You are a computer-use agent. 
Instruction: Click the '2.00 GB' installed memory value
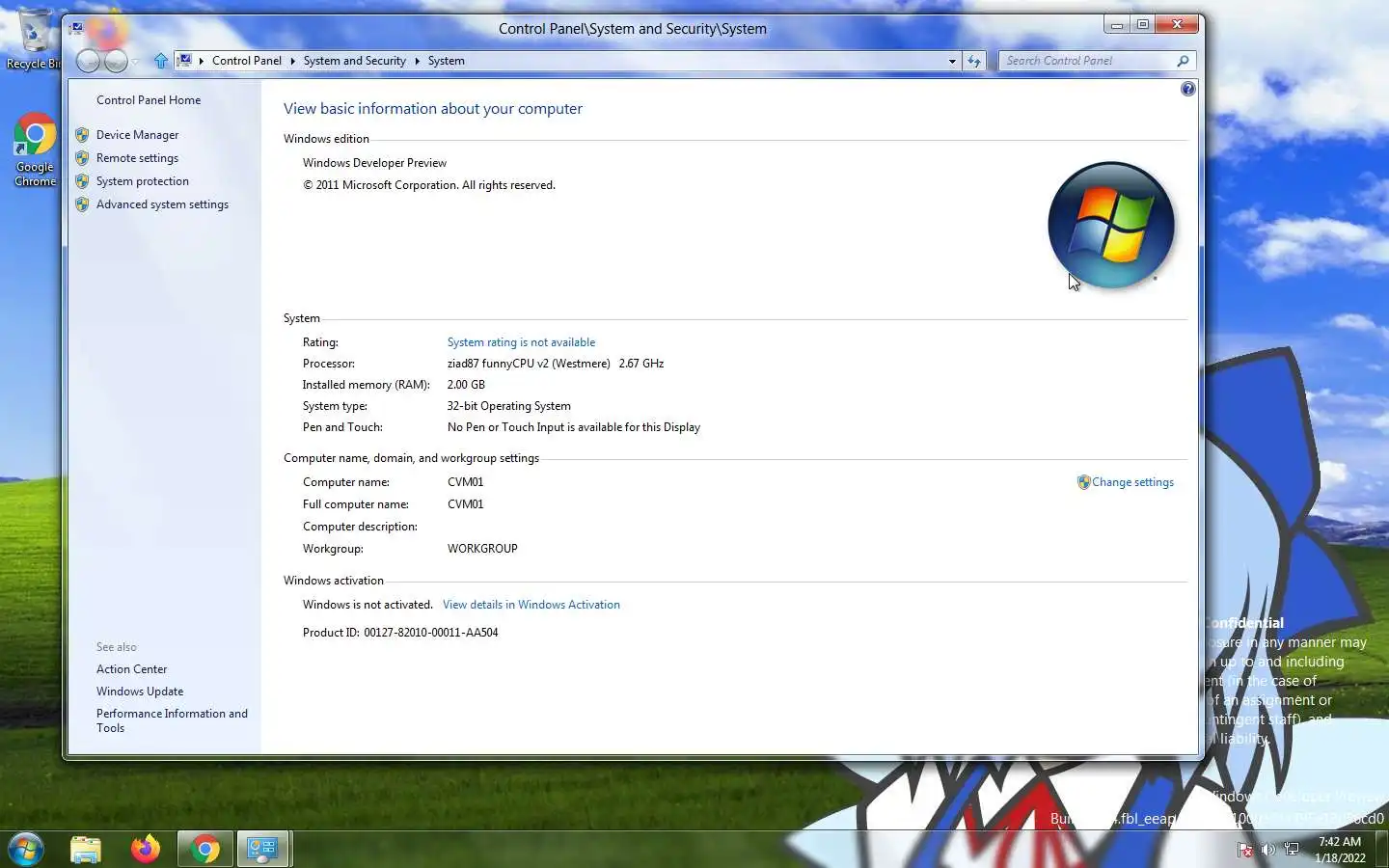[x=466, y=385]
